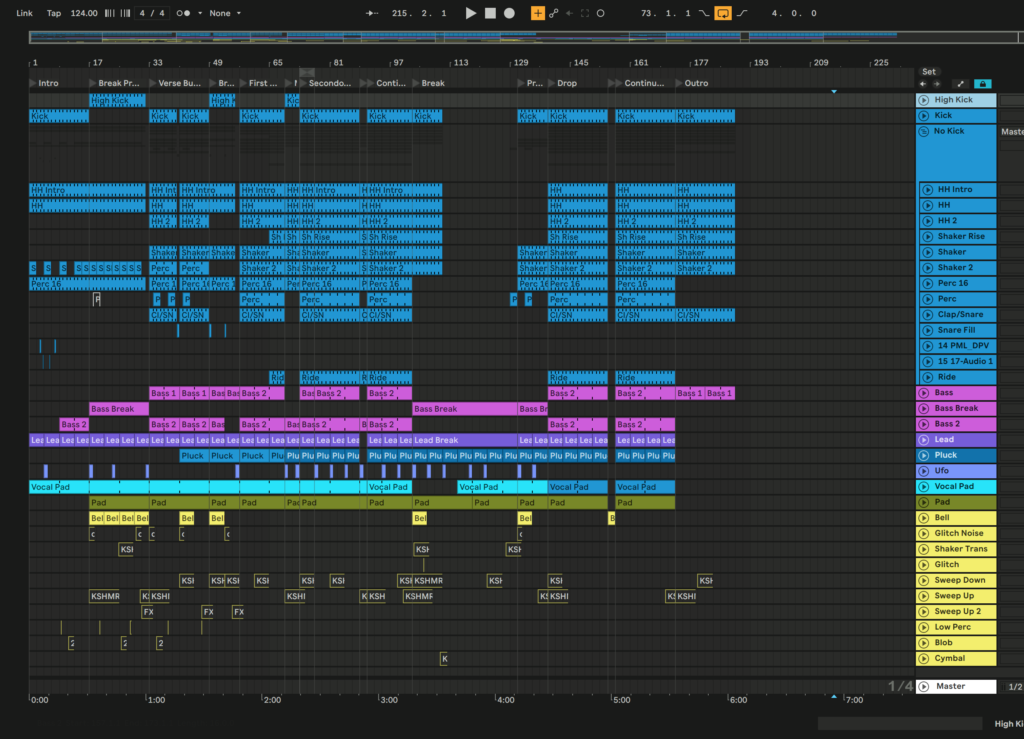Jump to next locator arrow
Image resolution: width=1024 pixels, height=739 pixels.
938,85
